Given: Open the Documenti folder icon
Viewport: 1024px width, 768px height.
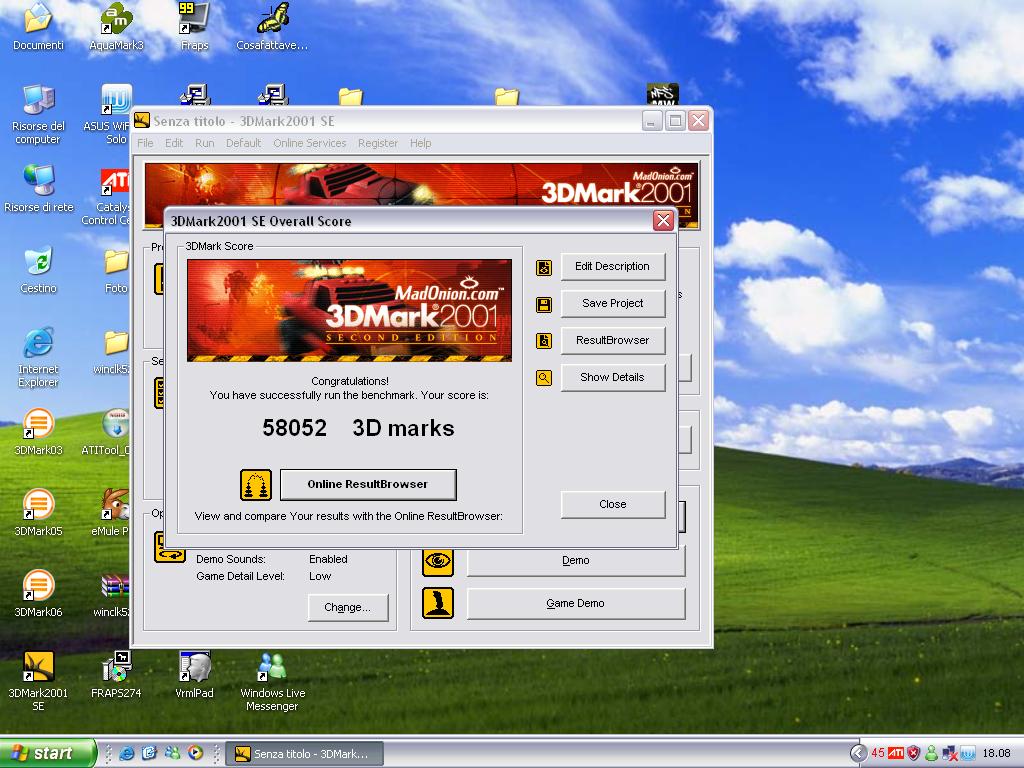Looking at the screenshot, I should click(39, 27).
